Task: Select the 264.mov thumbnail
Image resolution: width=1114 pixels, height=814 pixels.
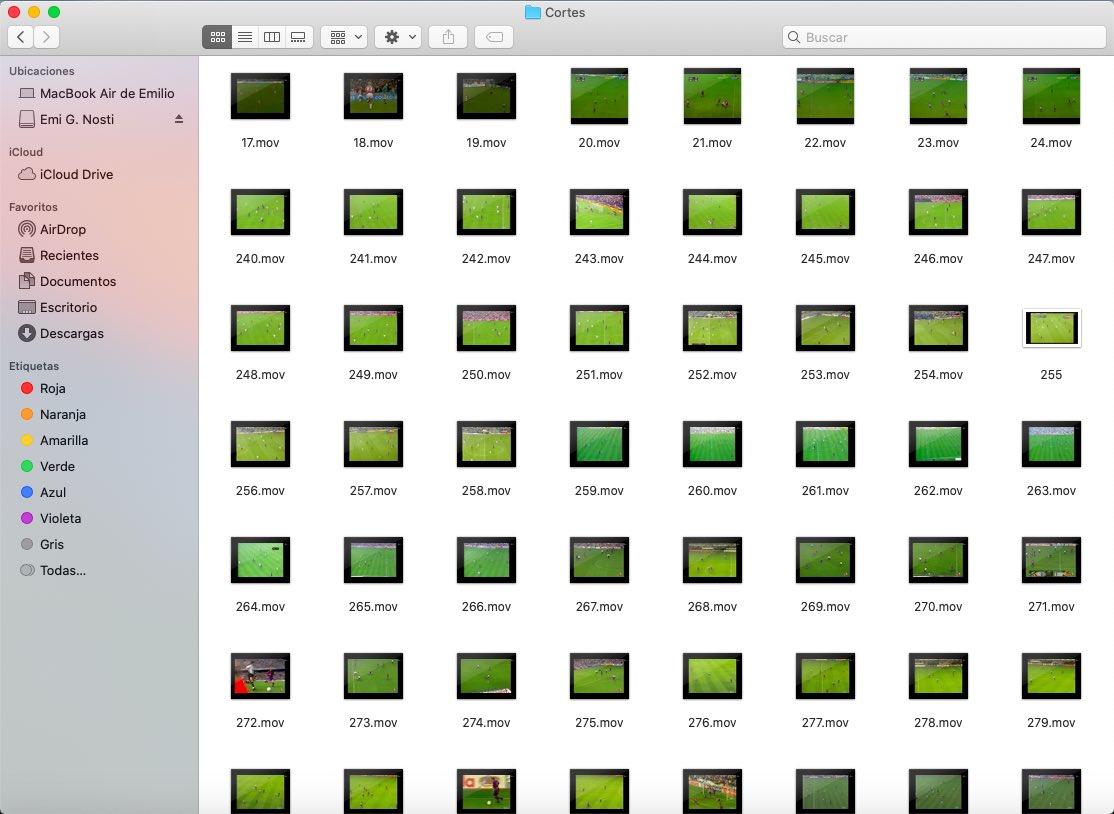Action: tap(260, 560)
